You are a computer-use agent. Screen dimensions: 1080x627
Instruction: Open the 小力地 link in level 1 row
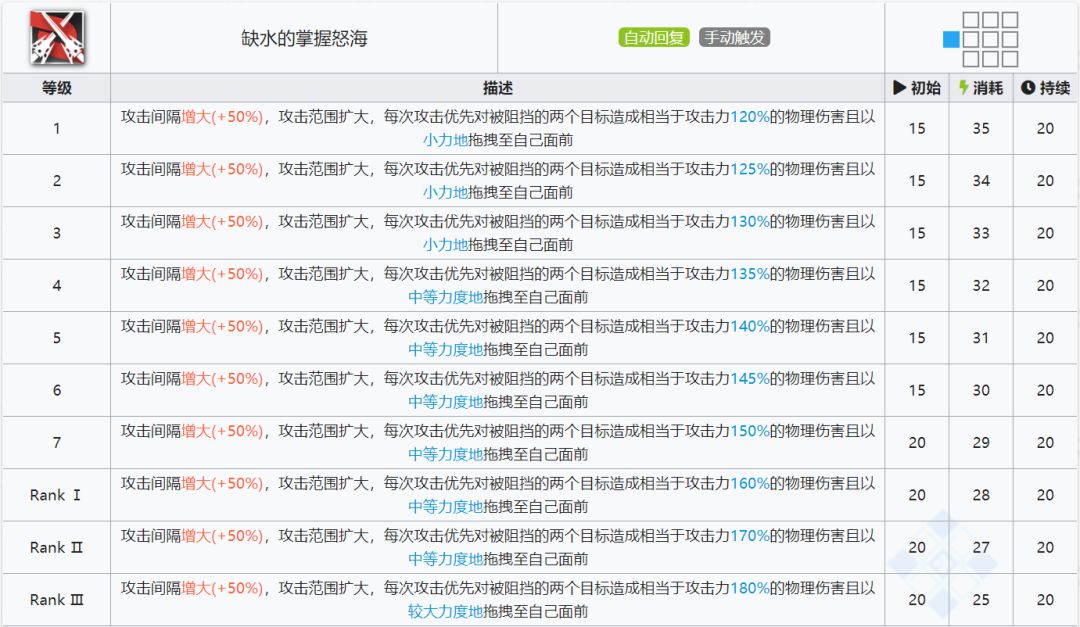pyautogui.click(x=445, y=140)
